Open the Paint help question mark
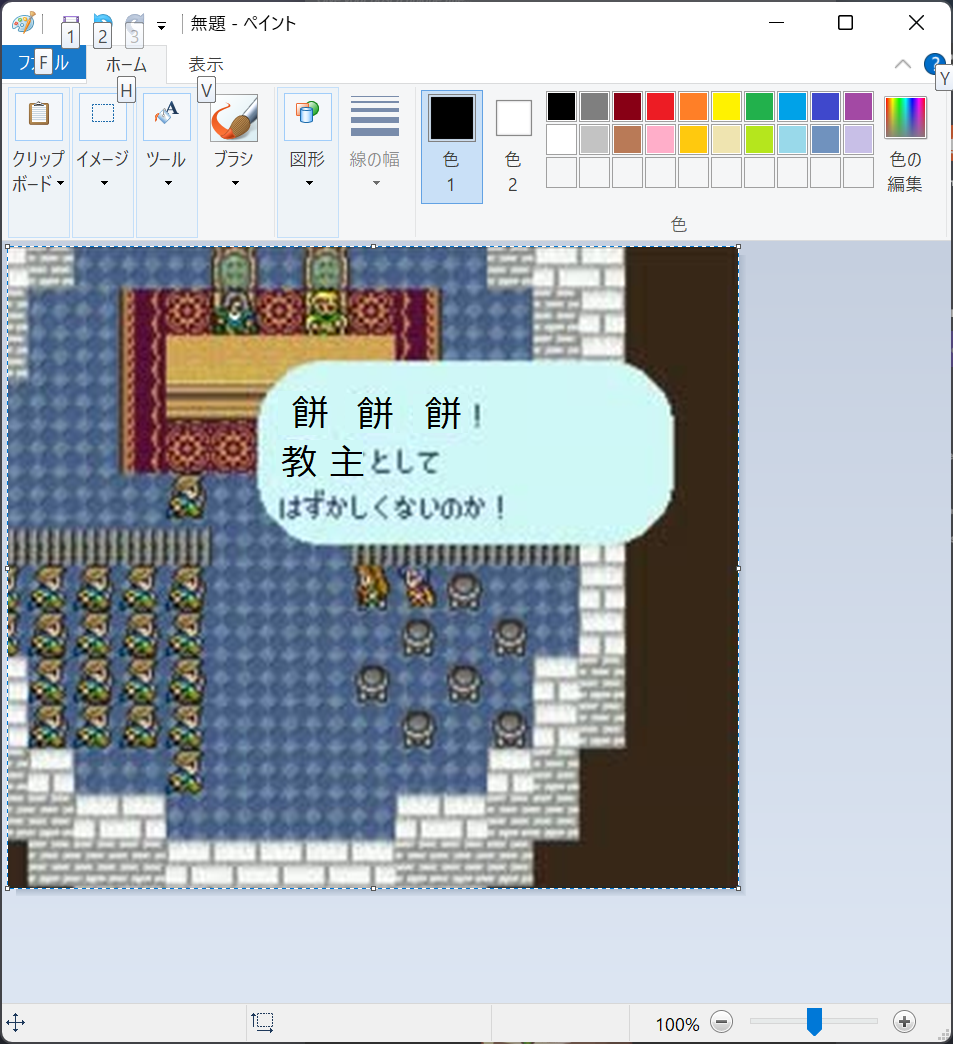This screenshot has height=1044, width=953. (934, 64)
